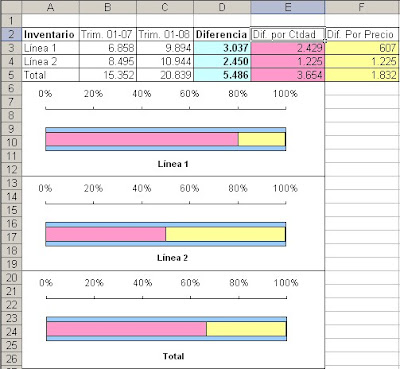Screen dimensions: 400x369
Task: Select yellow cell showing 607
Action: [x=362, y=48]
